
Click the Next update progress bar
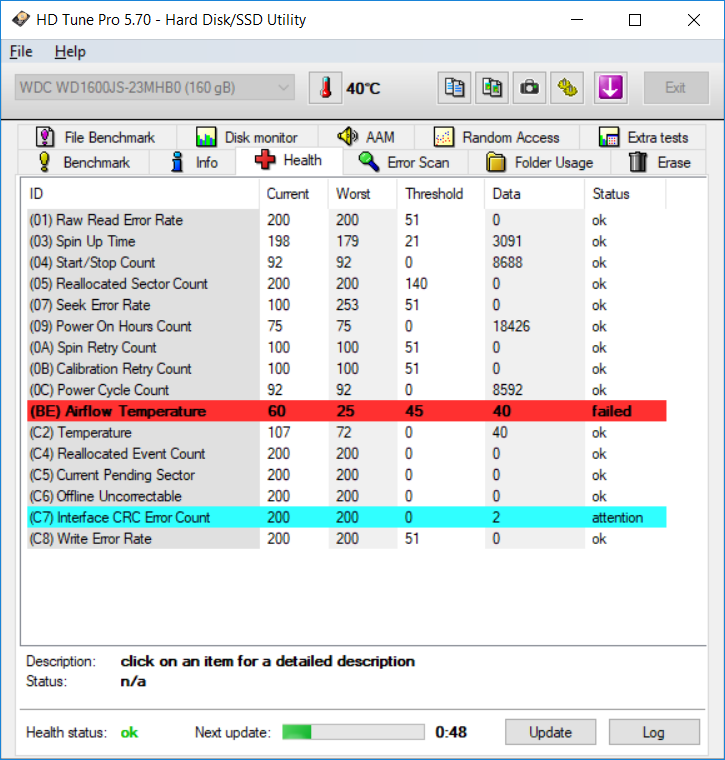point(353,732)
